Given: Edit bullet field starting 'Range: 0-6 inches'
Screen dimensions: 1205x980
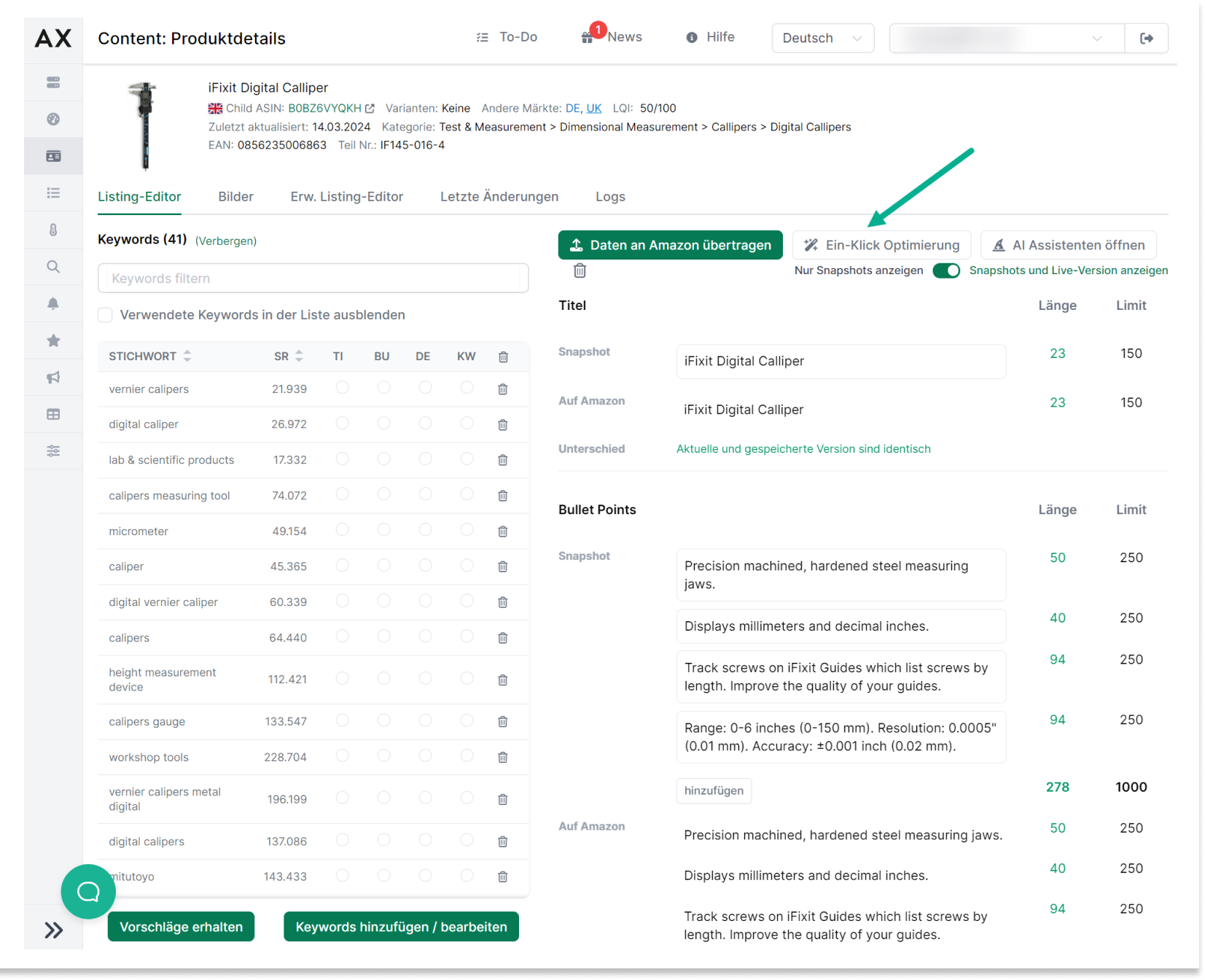Looking at the screenshot, I should pos(841,737).
